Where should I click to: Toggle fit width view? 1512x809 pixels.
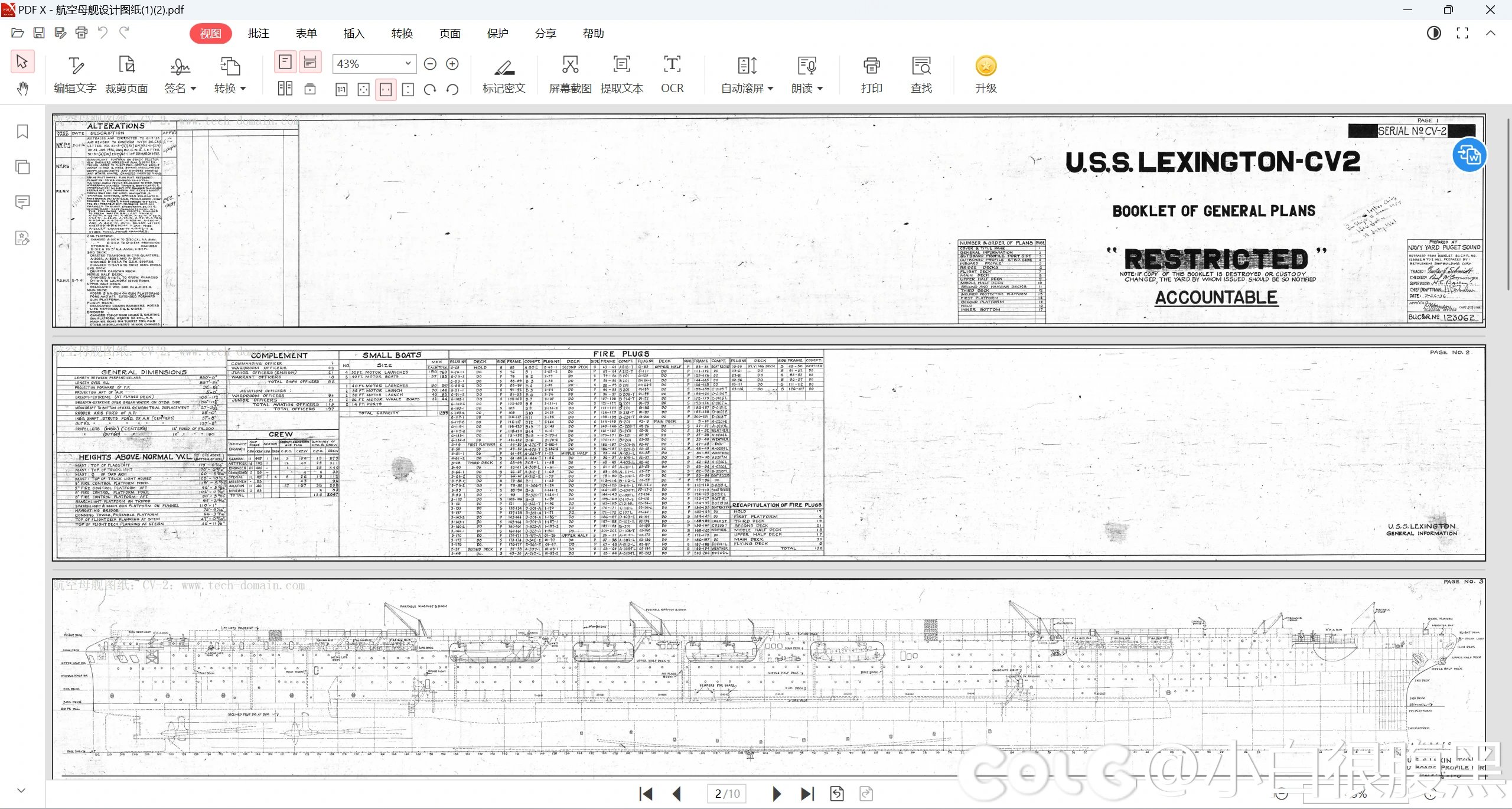pyautogui.click(x=386, y=89)
